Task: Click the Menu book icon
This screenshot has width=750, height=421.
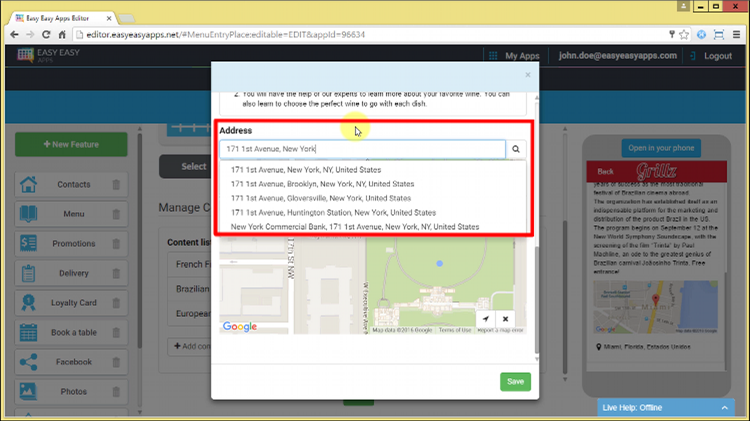Action: (28, 214)
